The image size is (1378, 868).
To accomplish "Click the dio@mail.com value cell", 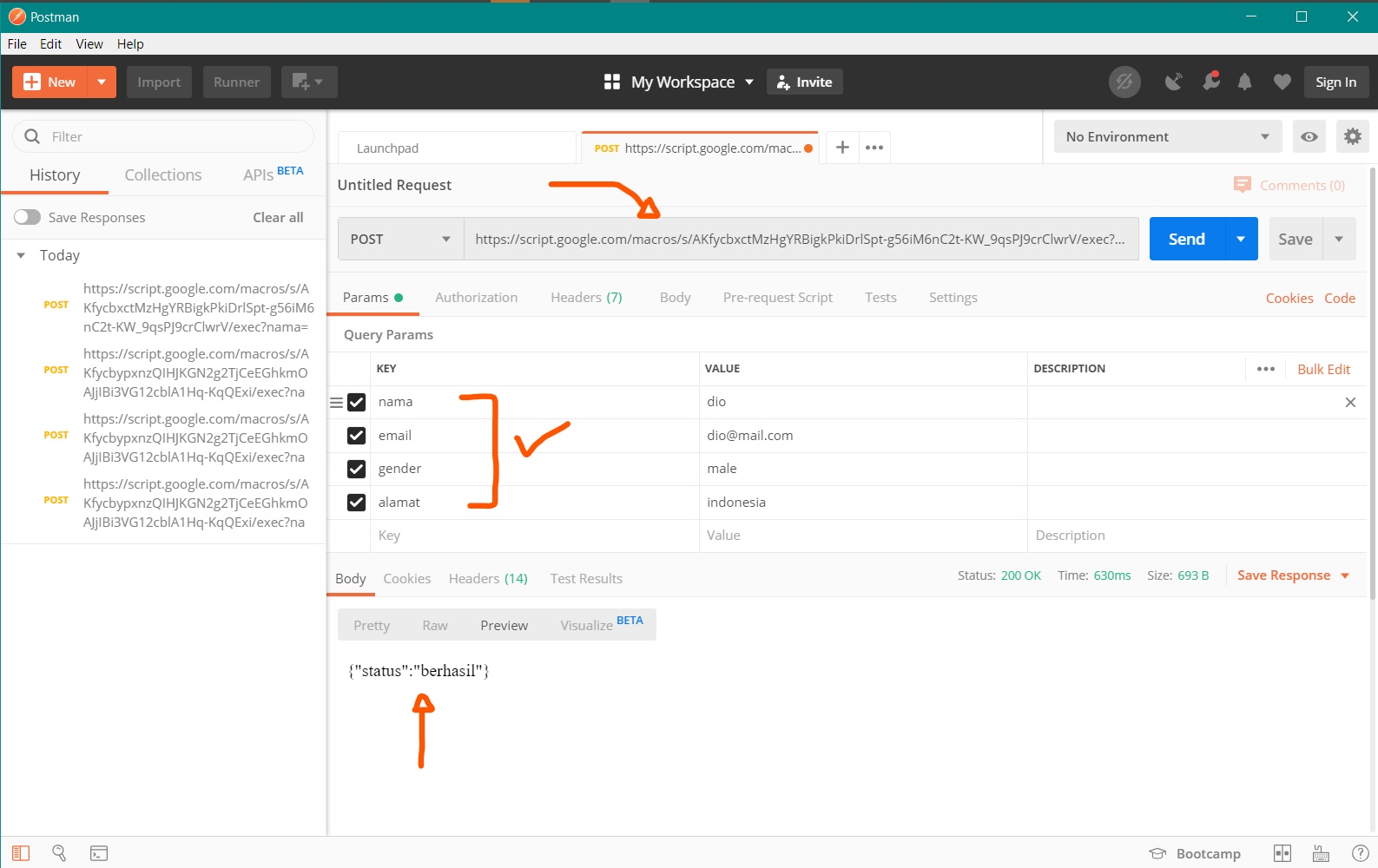I will point(863,436).
